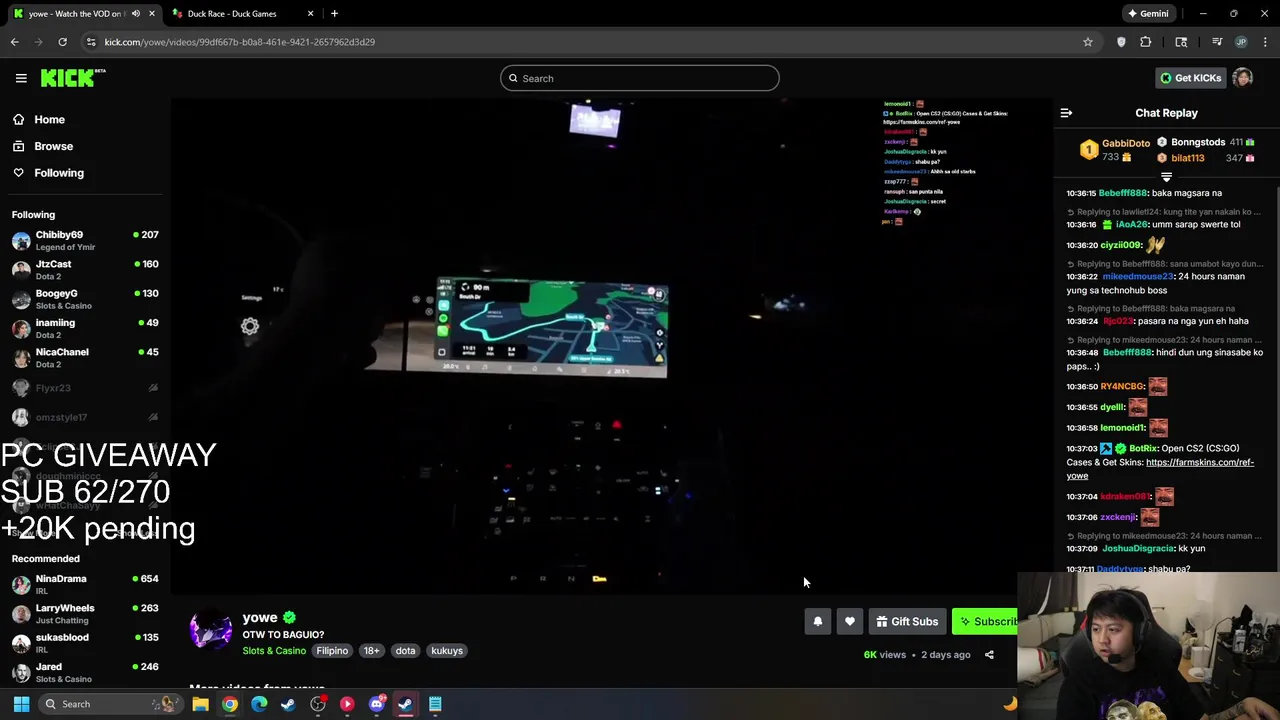The image size is (1280, 720).
Task: Open Discord from the taskbar
Action: [376, 704]
